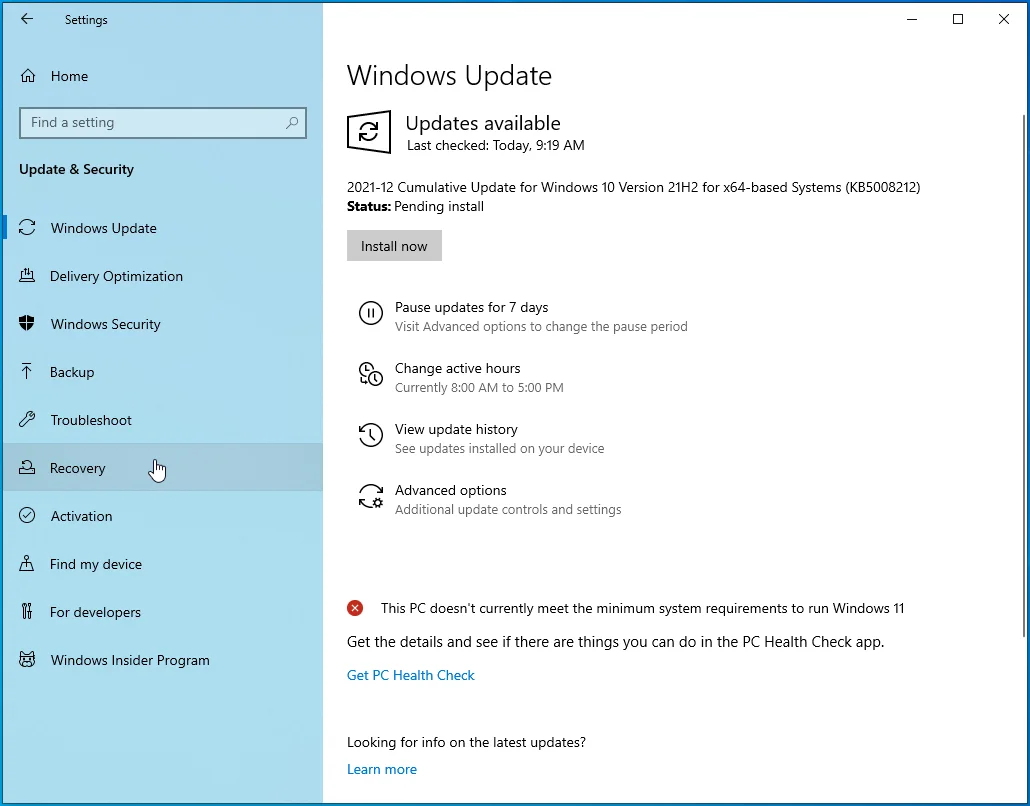Click the Advanced options gear-sync icon
The height and width of the screenshot is (806, 1030).
370,496
